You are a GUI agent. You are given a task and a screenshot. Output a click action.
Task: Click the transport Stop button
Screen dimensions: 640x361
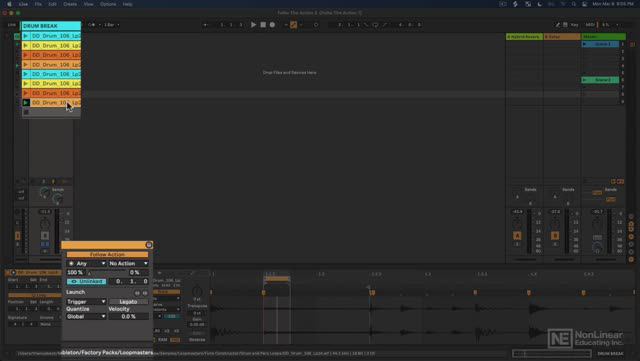coord(263,25)
